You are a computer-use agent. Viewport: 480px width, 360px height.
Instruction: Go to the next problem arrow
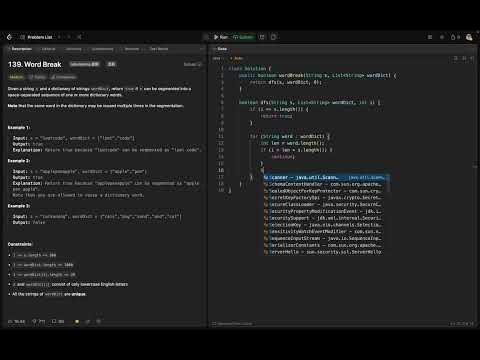tap(69, 37)
